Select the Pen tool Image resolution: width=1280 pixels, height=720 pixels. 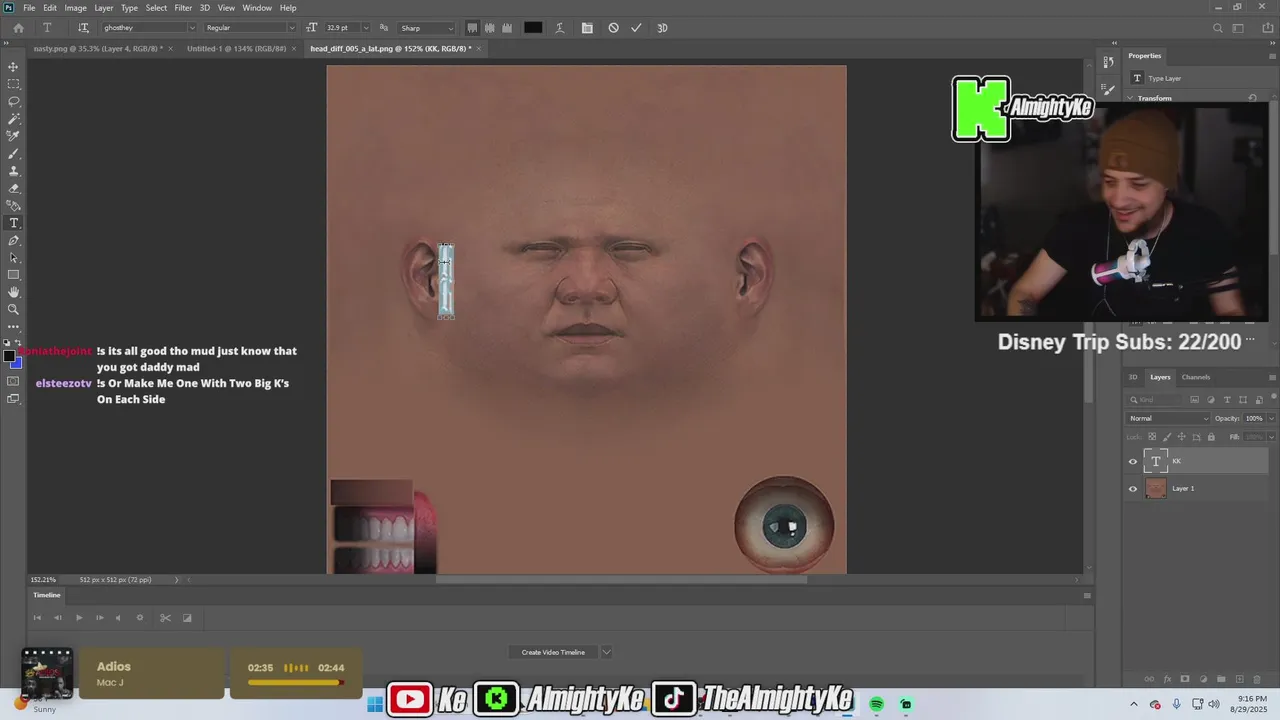(13, 241)
